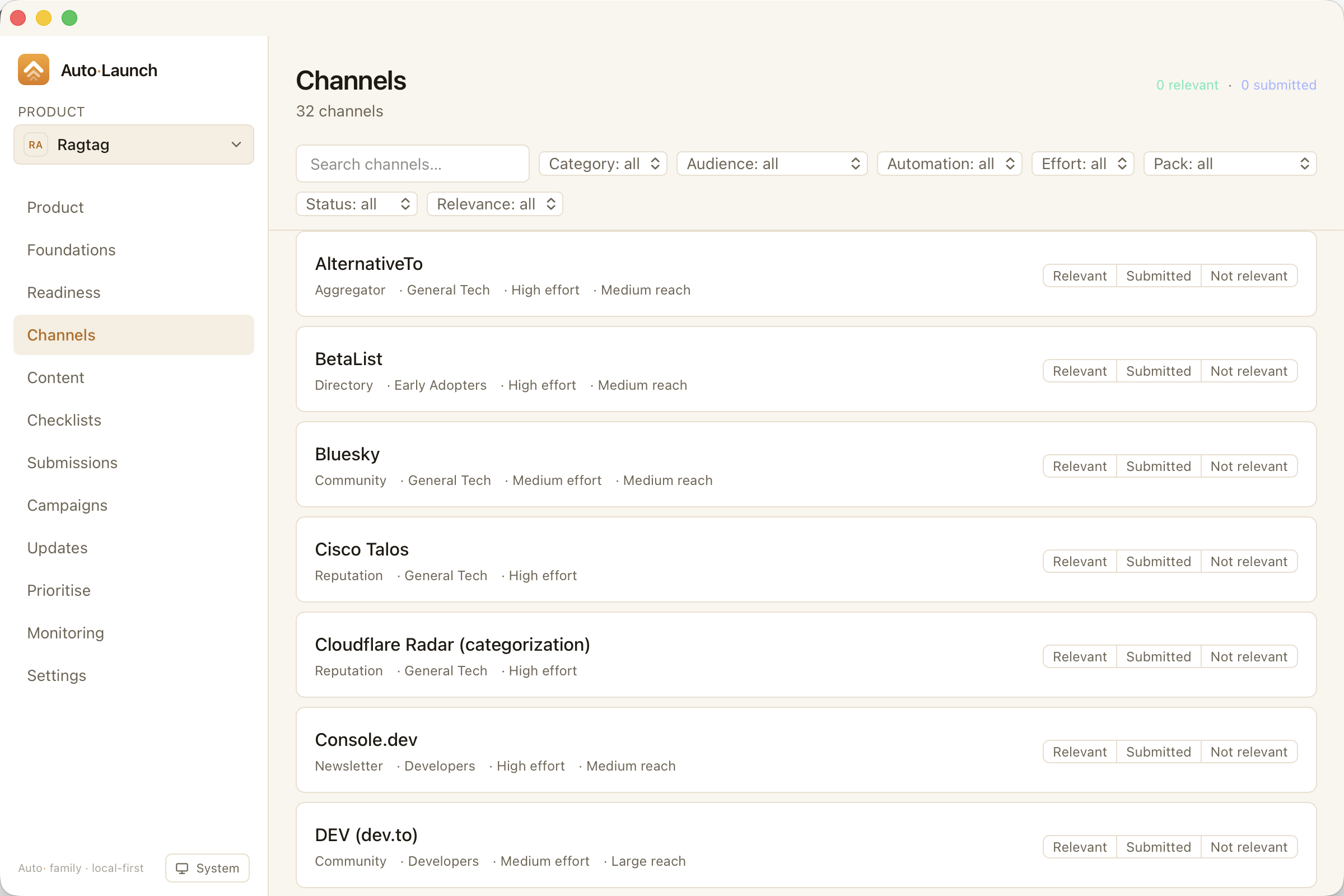
Task: Mark DEV (dev.to) as Not relevant
Action: point(1249,847)
